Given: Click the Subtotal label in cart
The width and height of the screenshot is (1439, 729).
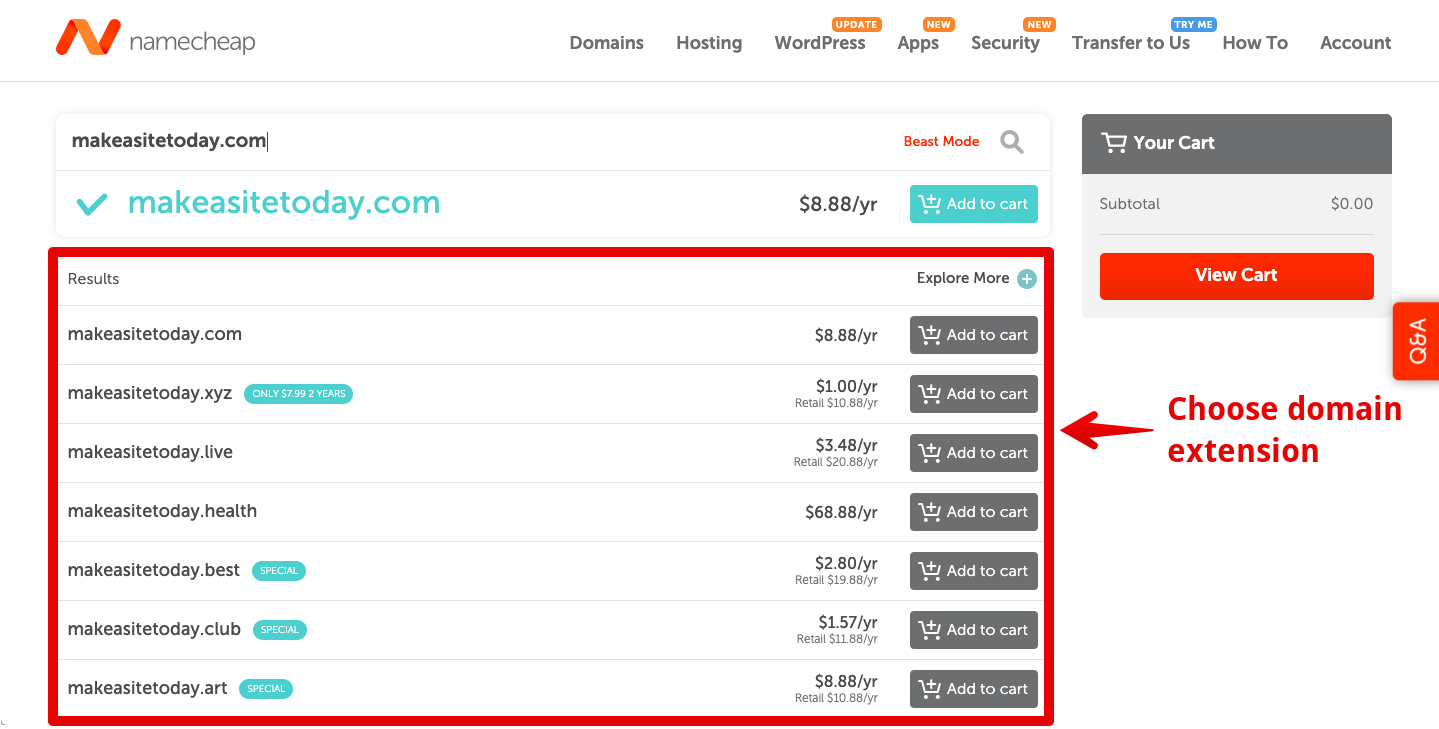Looking at the screenshot, I should pyautogui.click(x=1130, y=204).
